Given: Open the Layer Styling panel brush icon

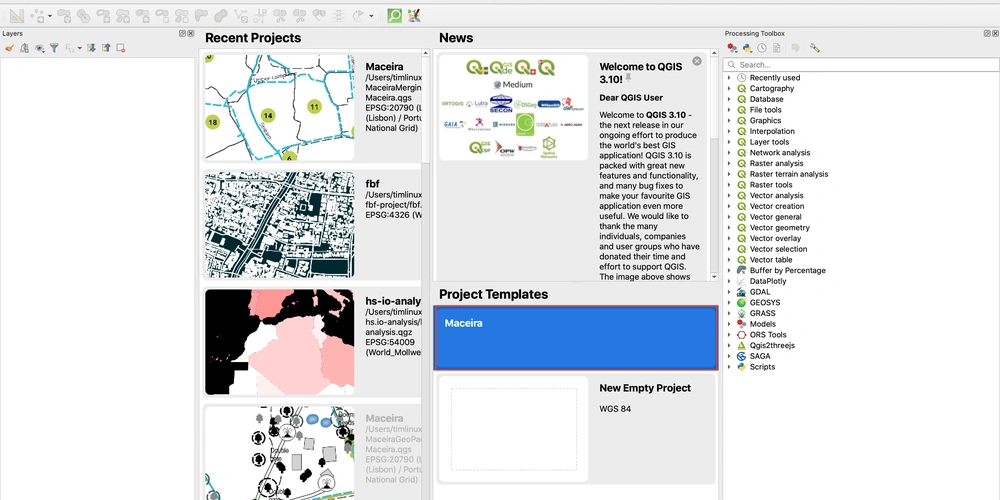Looking at the screenshot, I should [9, 48].
